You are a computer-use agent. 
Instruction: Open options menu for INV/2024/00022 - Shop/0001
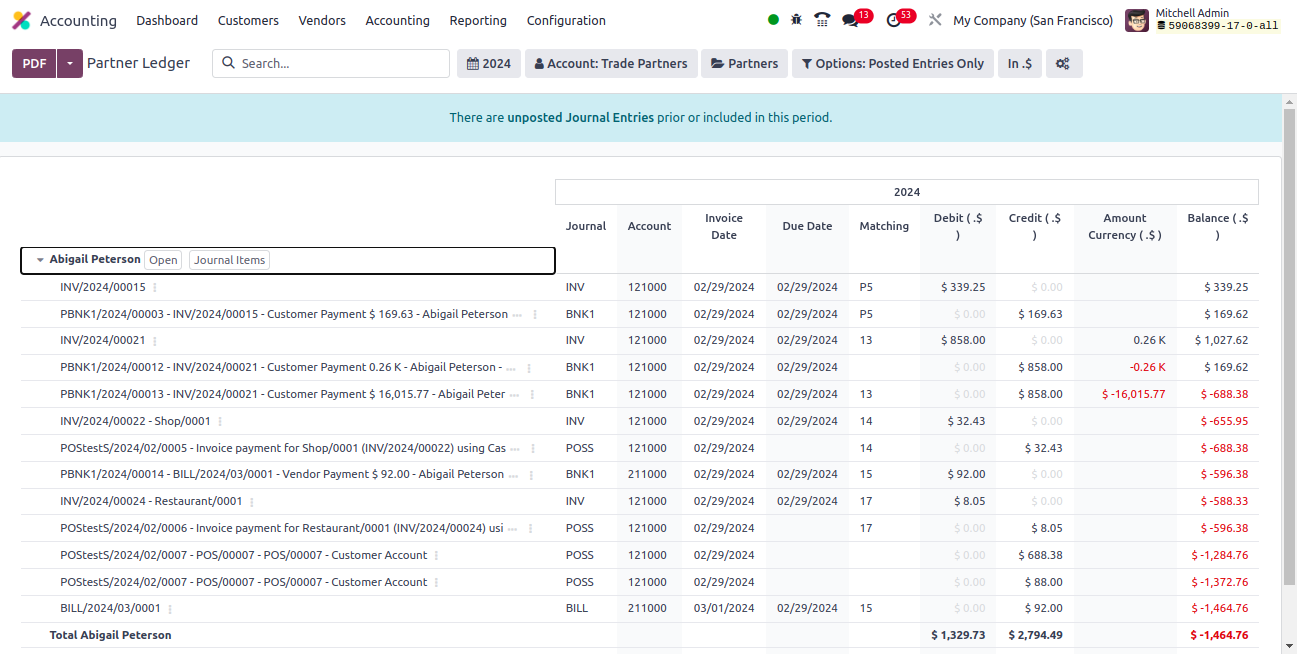[x=220, y=421]
